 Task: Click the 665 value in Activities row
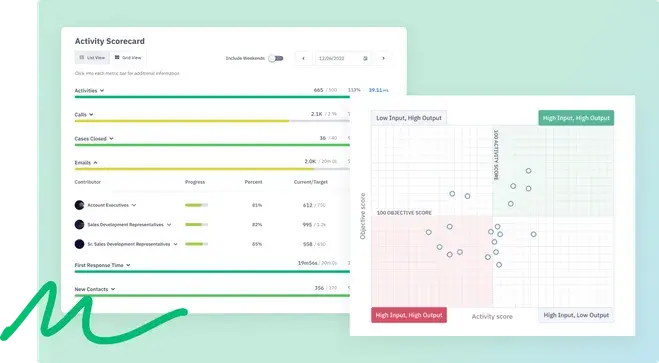318,90
